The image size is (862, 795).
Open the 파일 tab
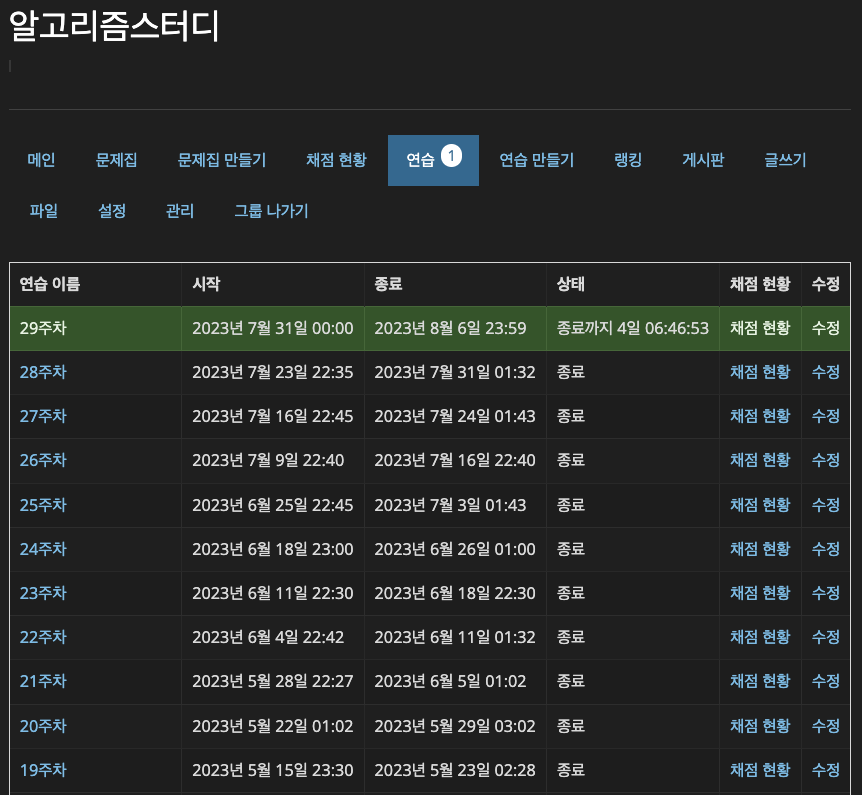pos(43,211)
